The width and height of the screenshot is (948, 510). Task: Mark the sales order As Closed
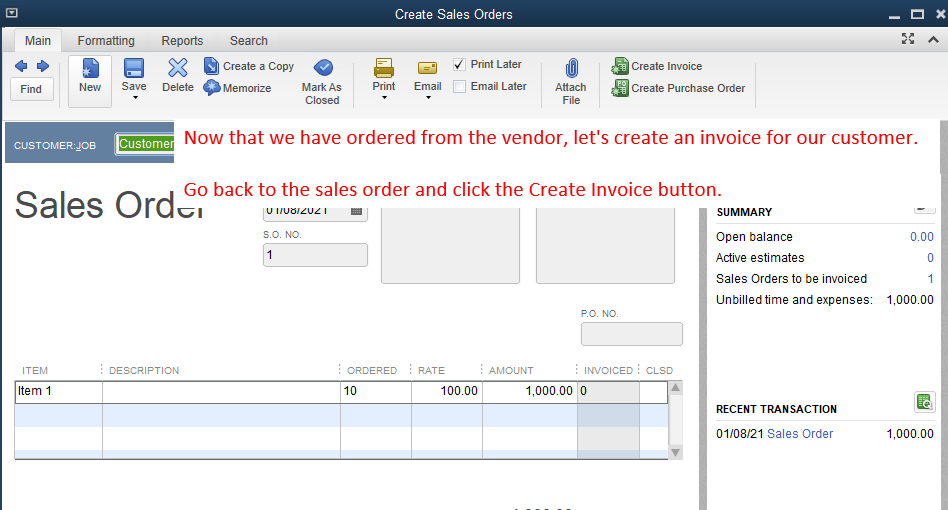(x=322, y=82)
